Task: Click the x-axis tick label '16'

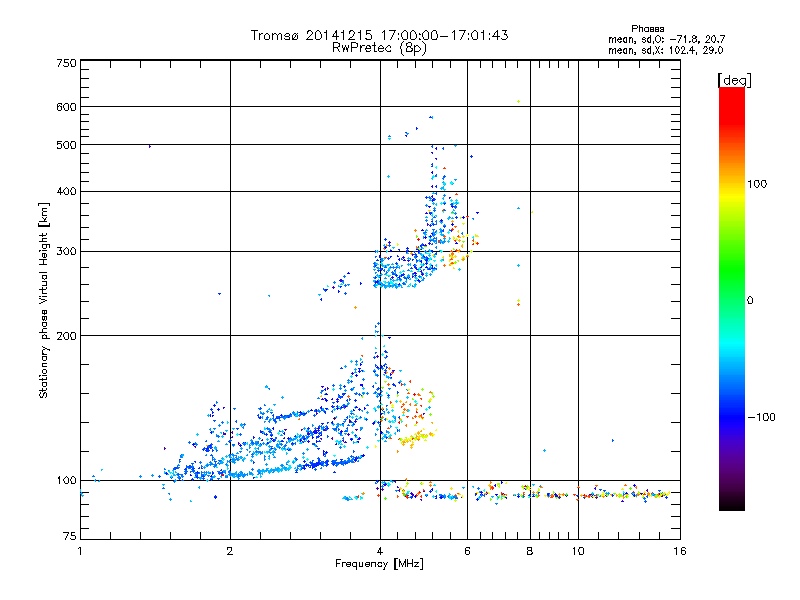Action: 680,551
